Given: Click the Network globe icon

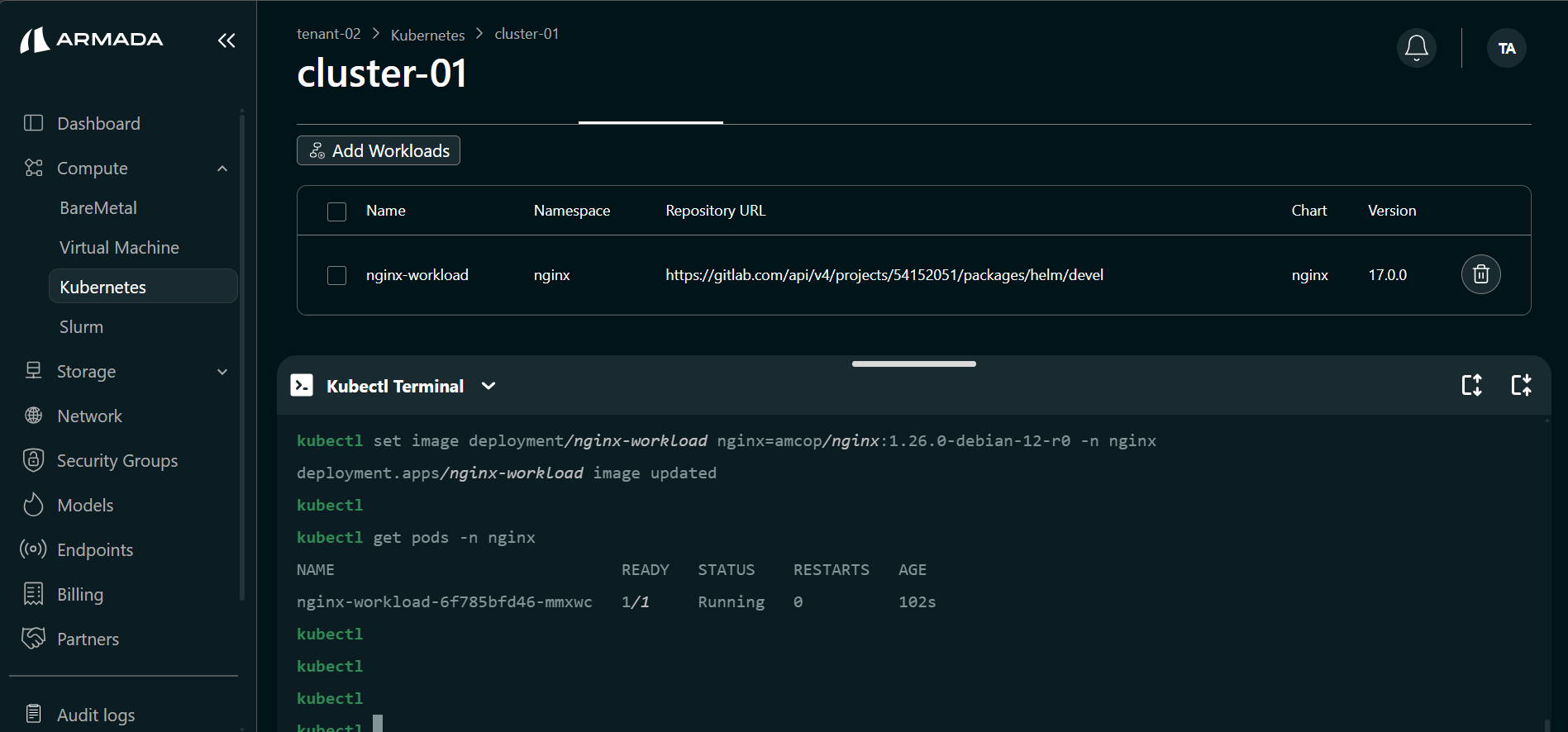Looking at the screenshot, I should click(33, 416).
